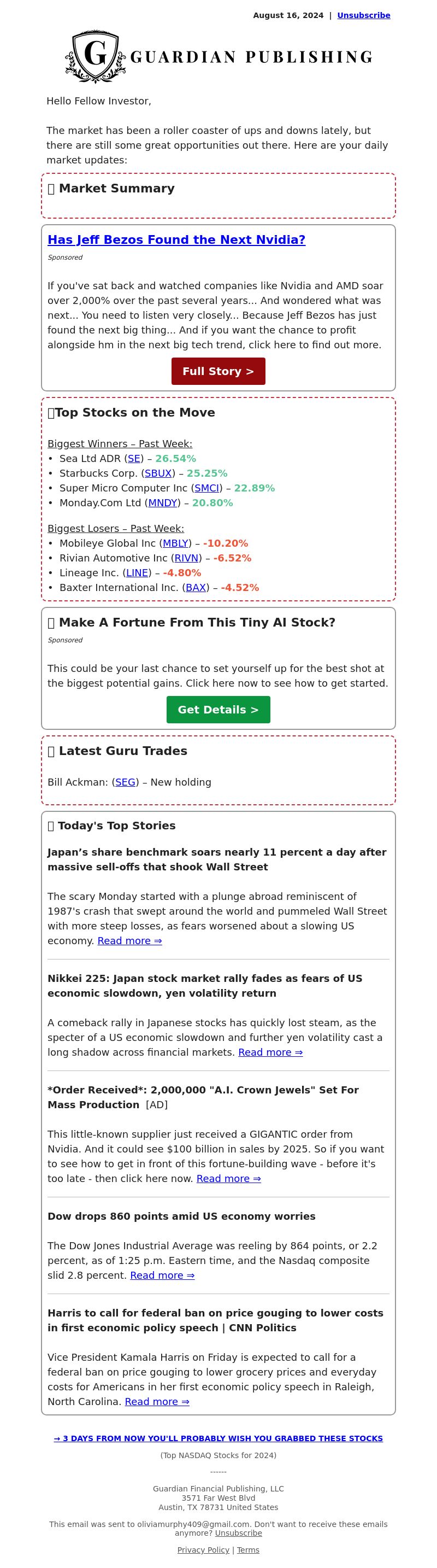
Task: Click the 3 Days From Now stocks link
Action: tap(218, 1438)
